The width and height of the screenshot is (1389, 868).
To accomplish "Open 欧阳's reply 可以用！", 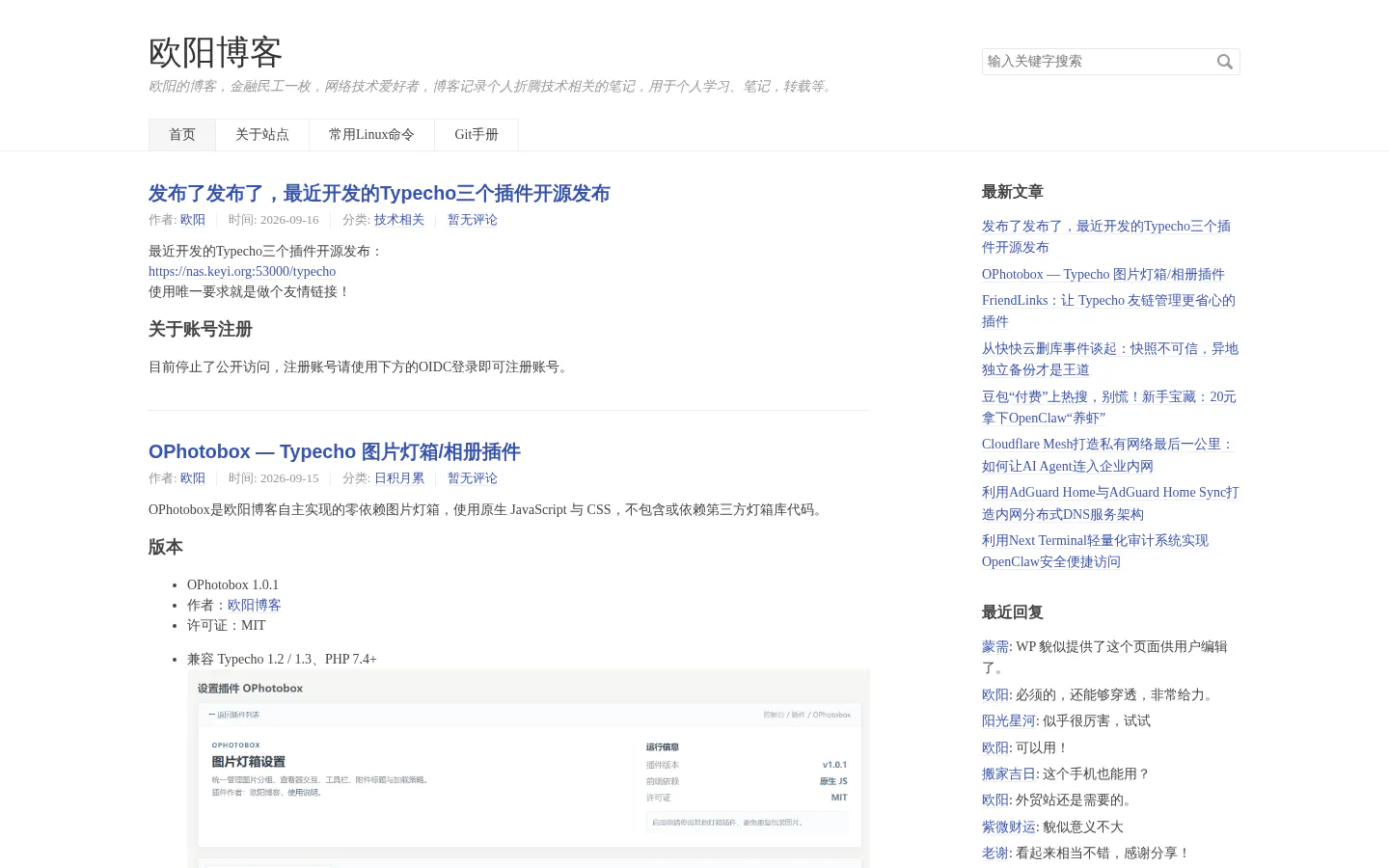I will (995, 748).
